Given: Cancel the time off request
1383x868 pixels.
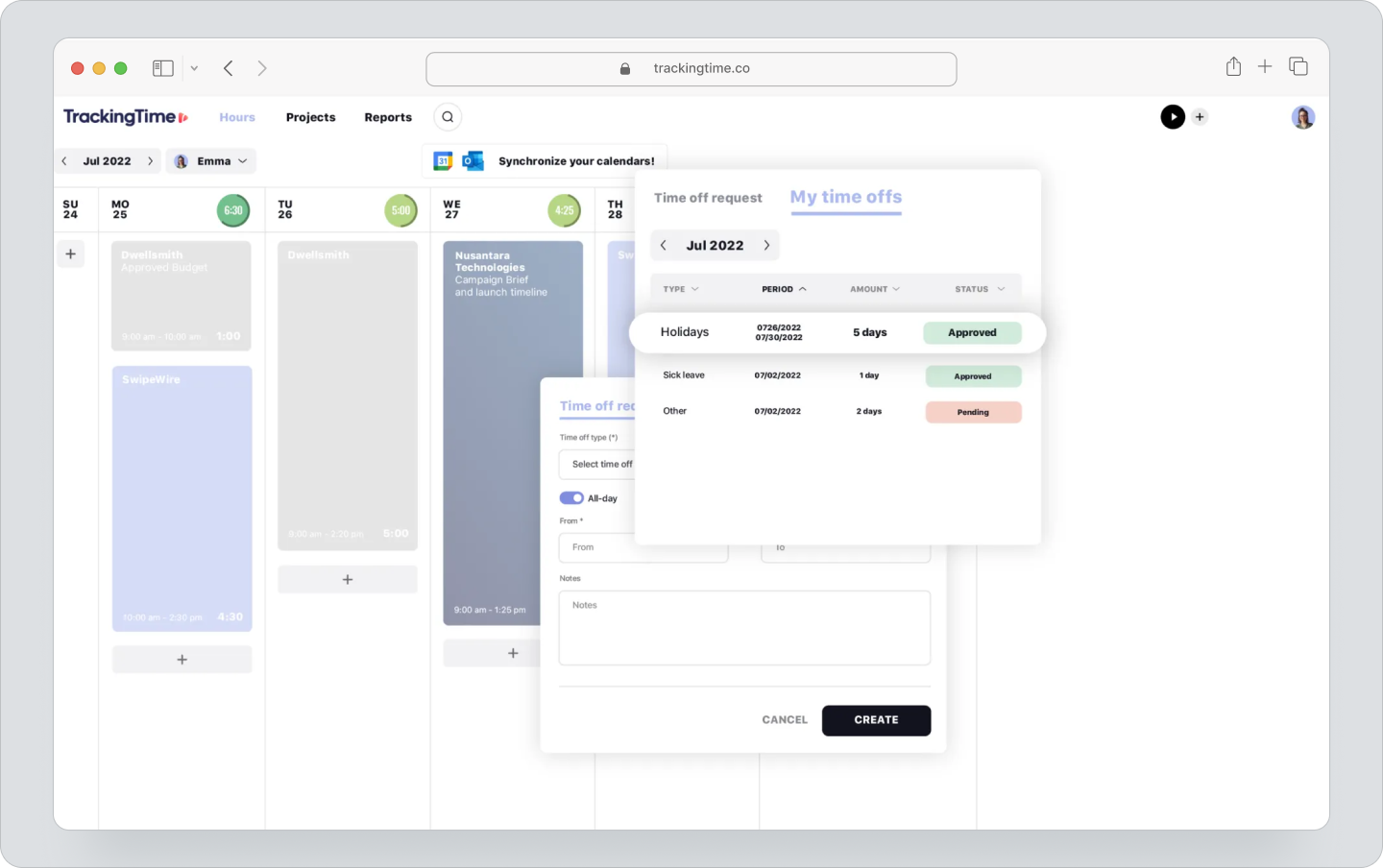Looking at the screenshot, I should [x=784, y=719].
